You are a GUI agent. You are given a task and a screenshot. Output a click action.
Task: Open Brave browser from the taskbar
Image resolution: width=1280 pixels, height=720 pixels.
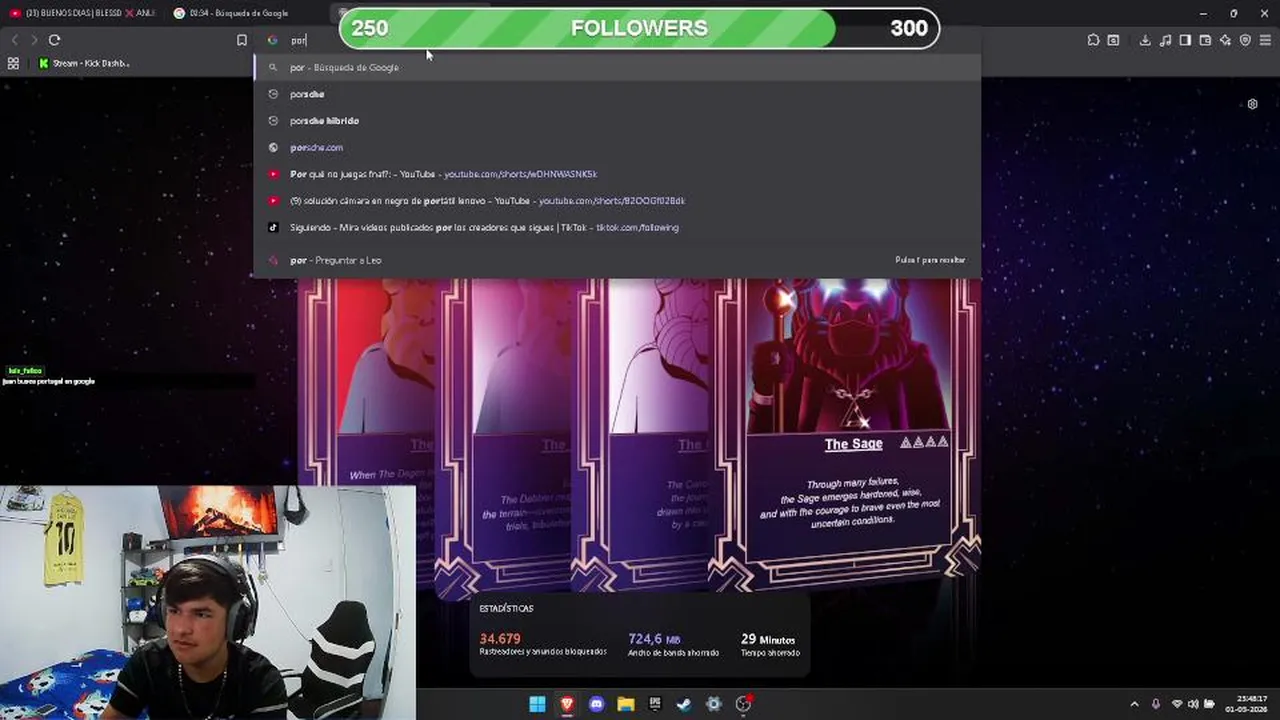click(x=567, y=704)
